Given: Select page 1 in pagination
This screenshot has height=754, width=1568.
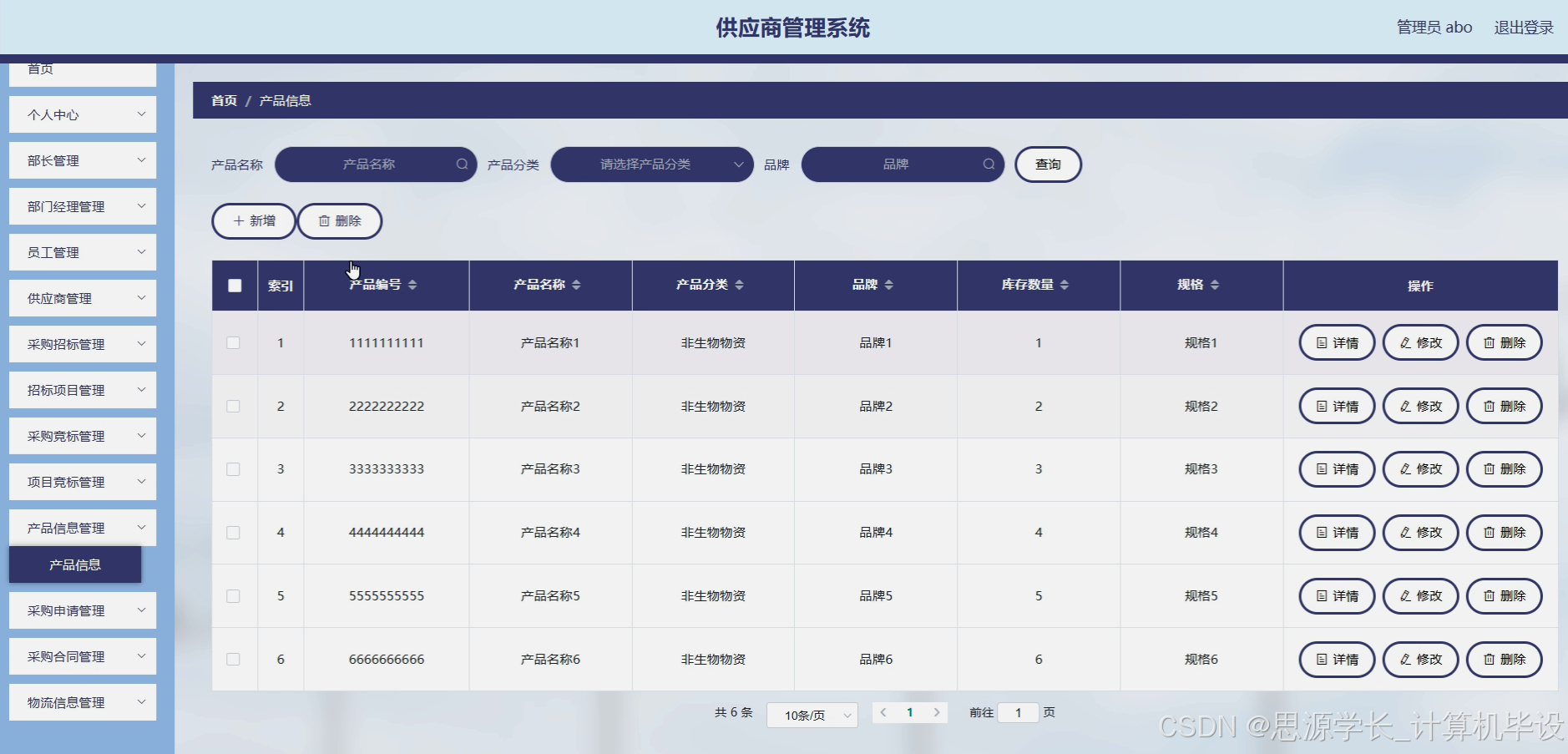Looking at the screenshot, I should (910, 712).
